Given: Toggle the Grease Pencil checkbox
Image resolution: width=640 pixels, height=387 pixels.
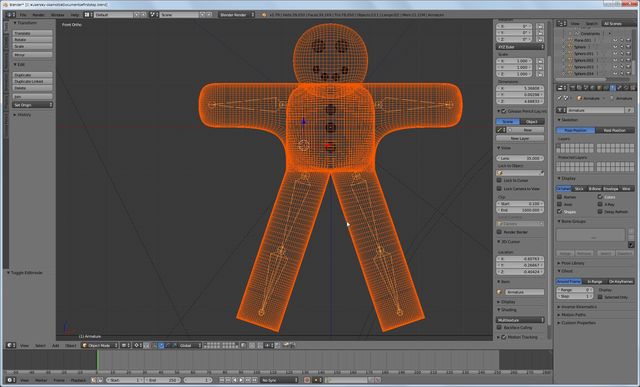Looking at the screenshot, I should tap(504, 111).
